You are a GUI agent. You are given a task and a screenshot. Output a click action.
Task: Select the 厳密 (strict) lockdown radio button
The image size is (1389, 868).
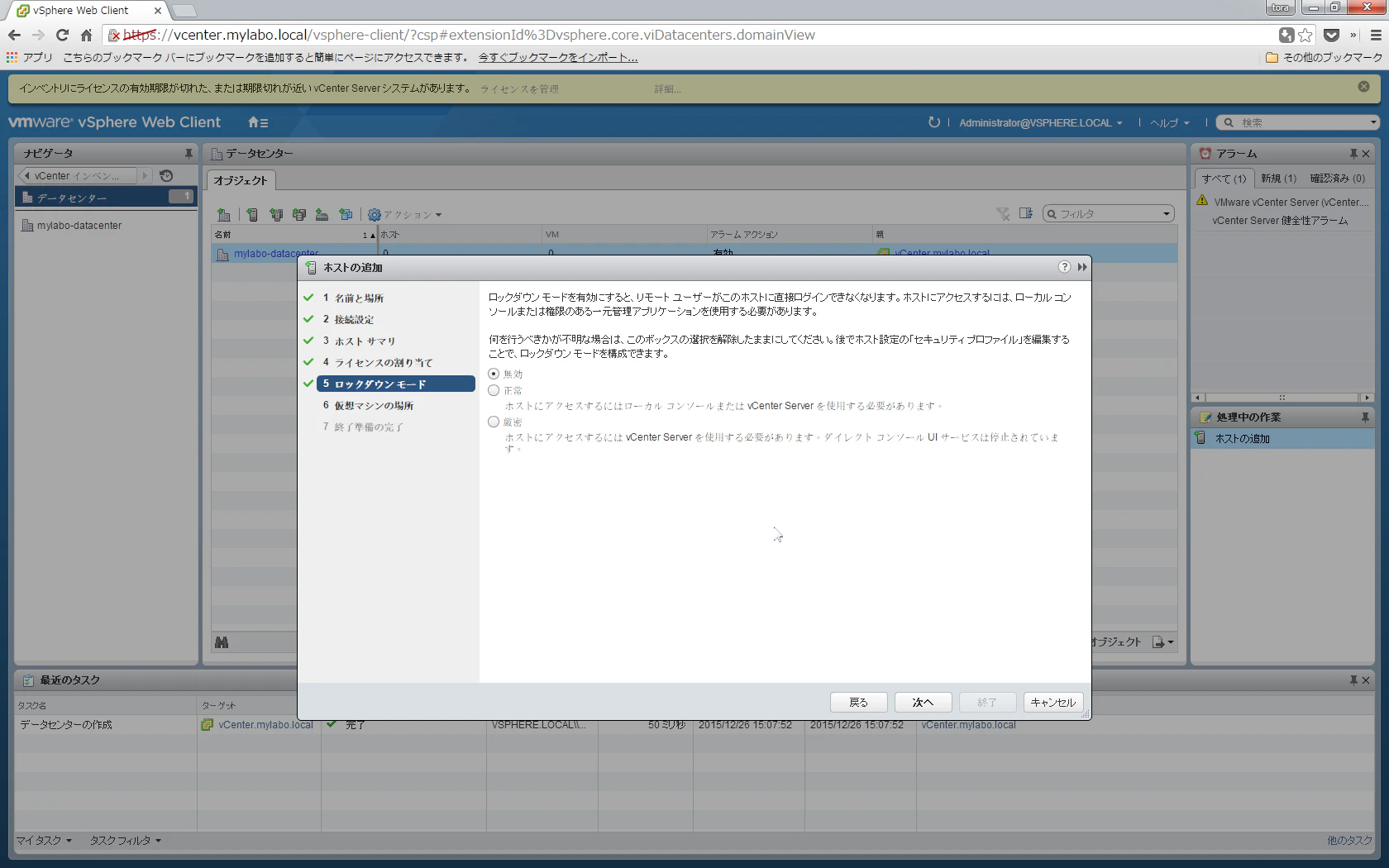point(494,422)
